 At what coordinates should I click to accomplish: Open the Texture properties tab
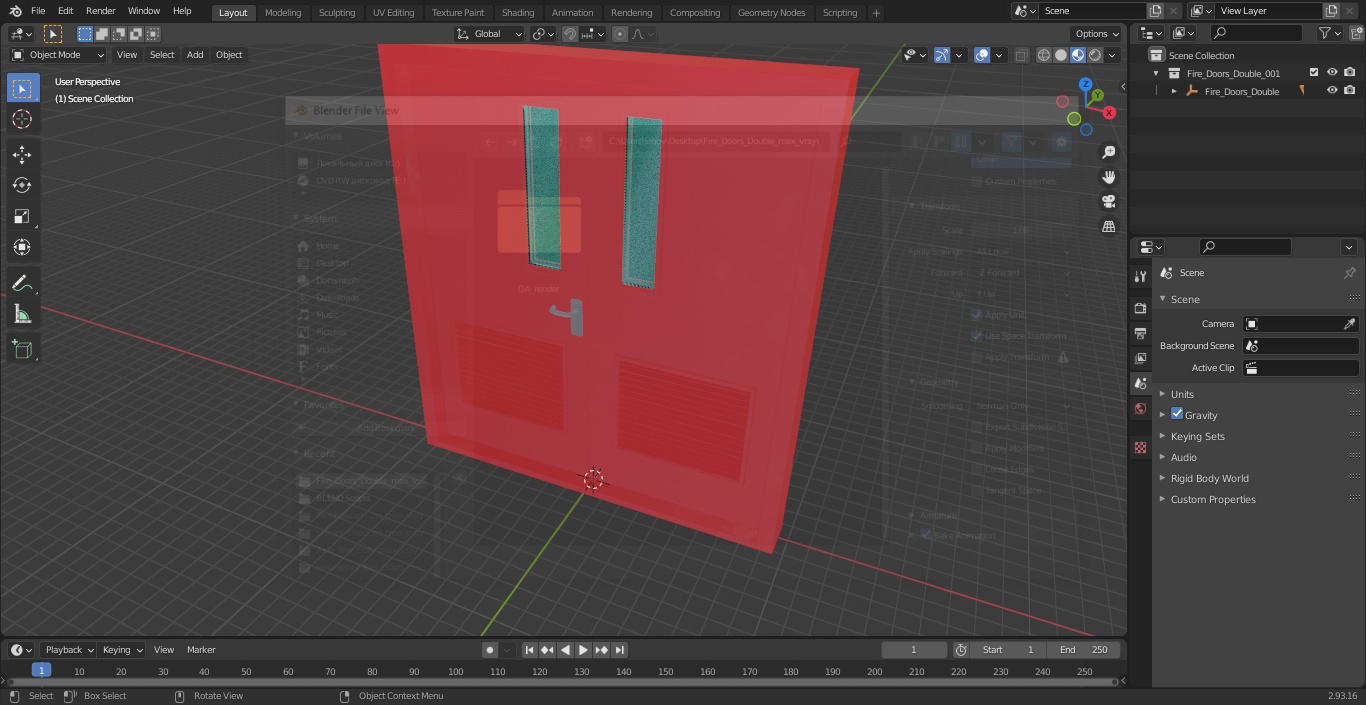click(1140, 447)
